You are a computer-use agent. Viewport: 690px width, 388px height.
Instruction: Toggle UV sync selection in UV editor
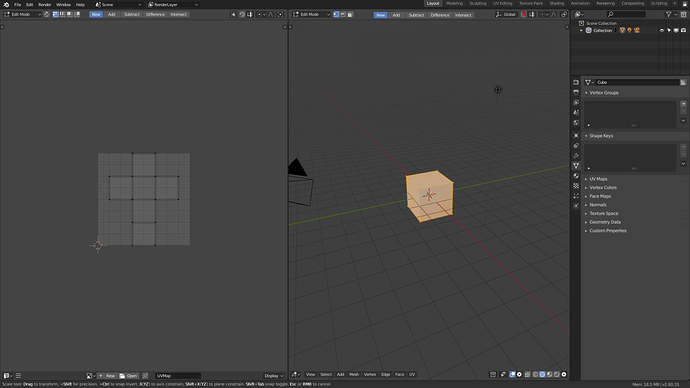[47, 15]
